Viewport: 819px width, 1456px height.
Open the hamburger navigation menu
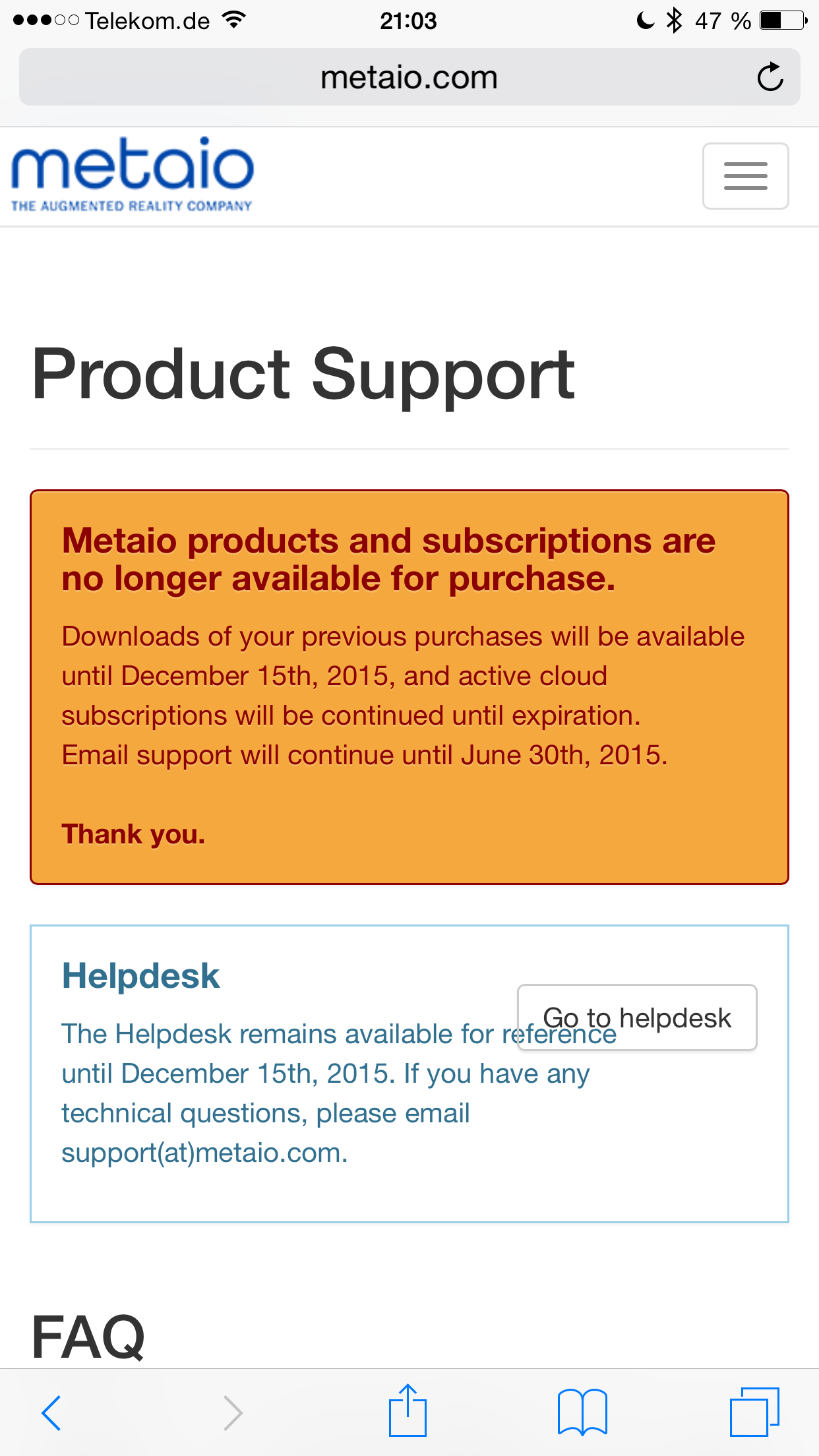point(745,176)
